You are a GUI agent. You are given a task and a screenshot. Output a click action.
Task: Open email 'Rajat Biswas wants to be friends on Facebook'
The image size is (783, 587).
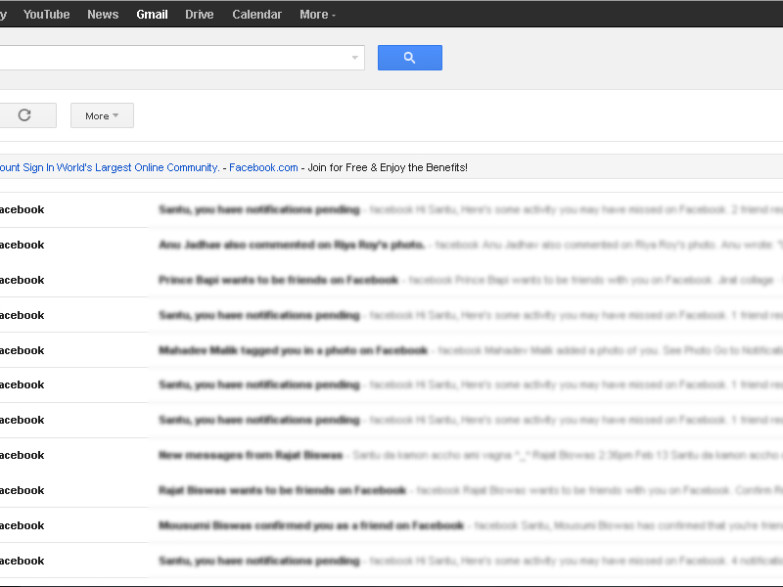(392, 490)
